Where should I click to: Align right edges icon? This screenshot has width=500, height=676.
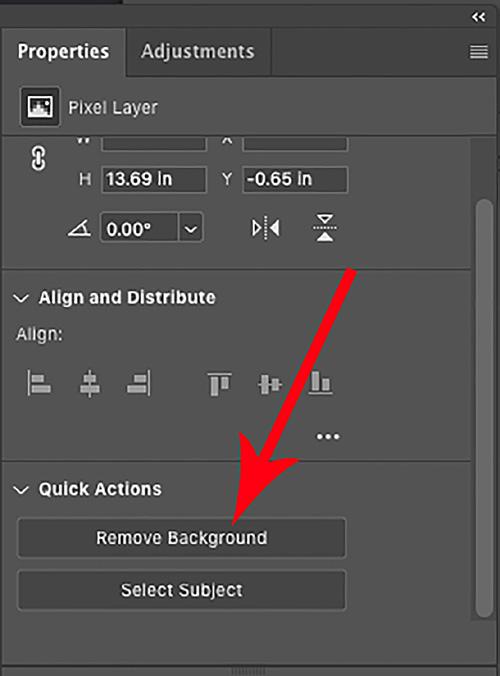tap(139, 383)
